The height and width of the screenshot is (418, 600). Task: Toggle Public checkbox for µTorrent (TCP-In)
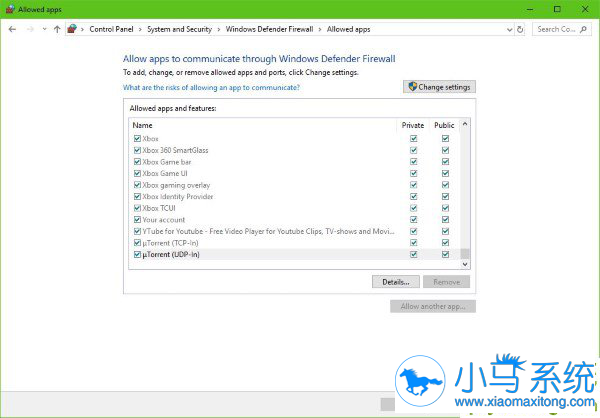(x=445, y=243)
